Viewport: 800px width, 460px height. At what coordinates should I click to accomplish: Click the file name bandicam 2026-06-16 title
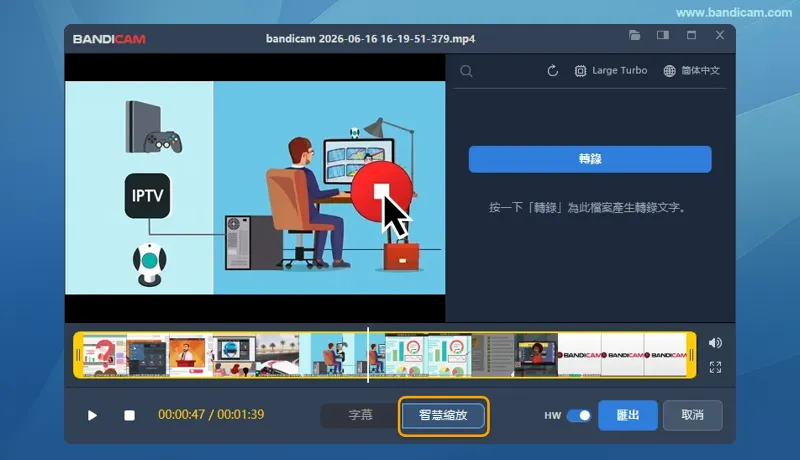point(370,39)
